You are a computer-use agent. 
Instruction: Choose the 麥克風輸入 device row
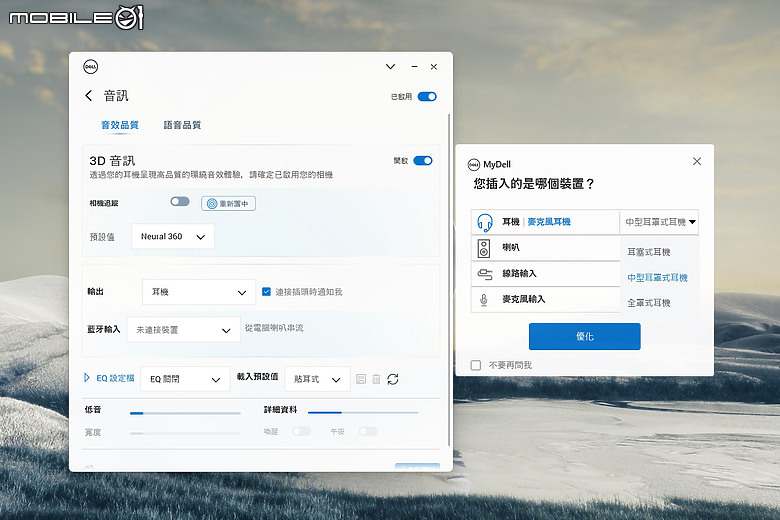[546, 300]
